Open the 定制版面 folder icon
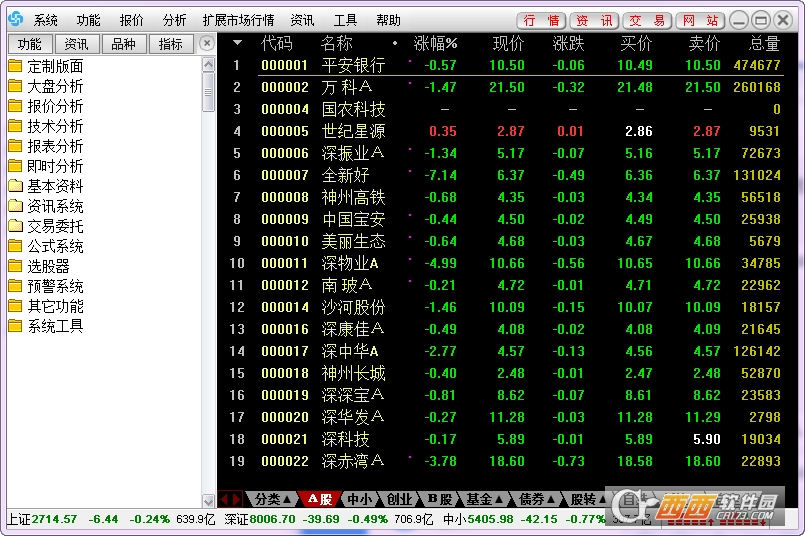The height and width of the screenshot is (536, 805). 15,66
